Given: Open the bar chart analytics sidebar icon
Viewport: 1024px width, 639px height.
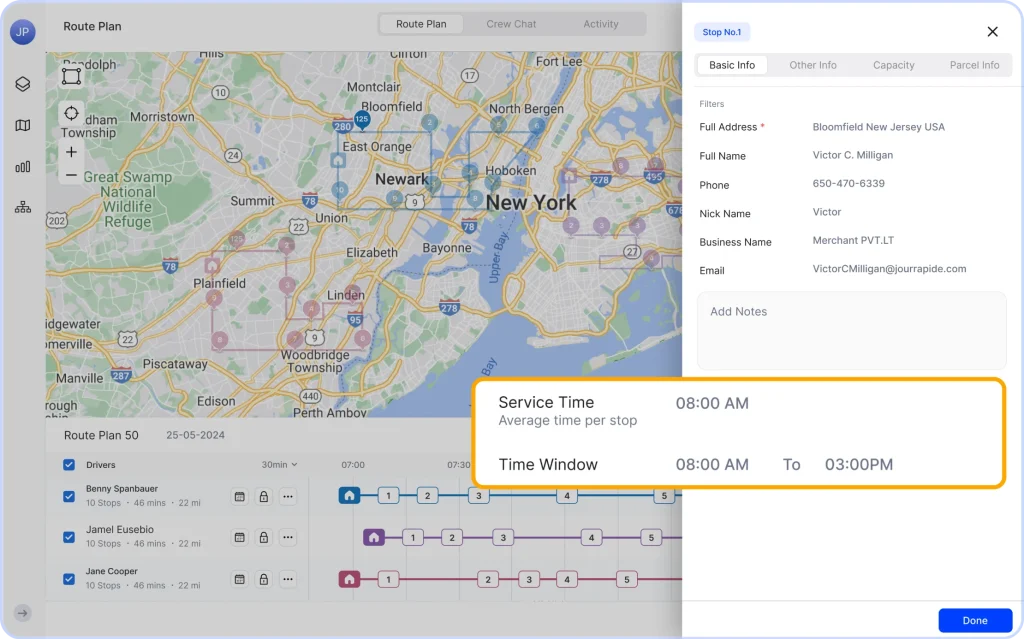Looking at the screenshot, I should (x=23, y=167).
